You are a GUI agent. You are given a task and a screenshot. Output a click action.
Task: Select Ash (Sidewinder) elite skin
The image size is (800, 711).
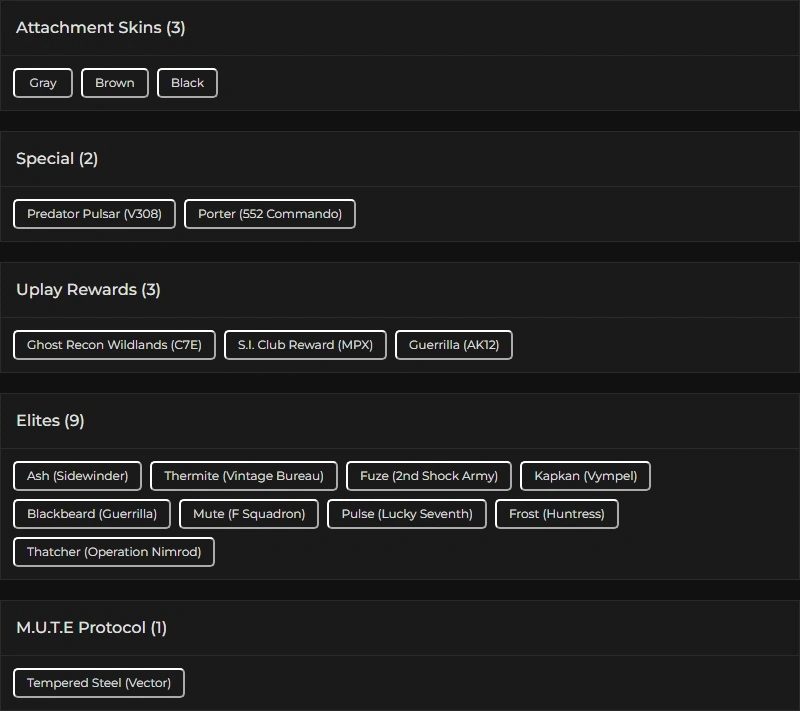tap(78, 476)
